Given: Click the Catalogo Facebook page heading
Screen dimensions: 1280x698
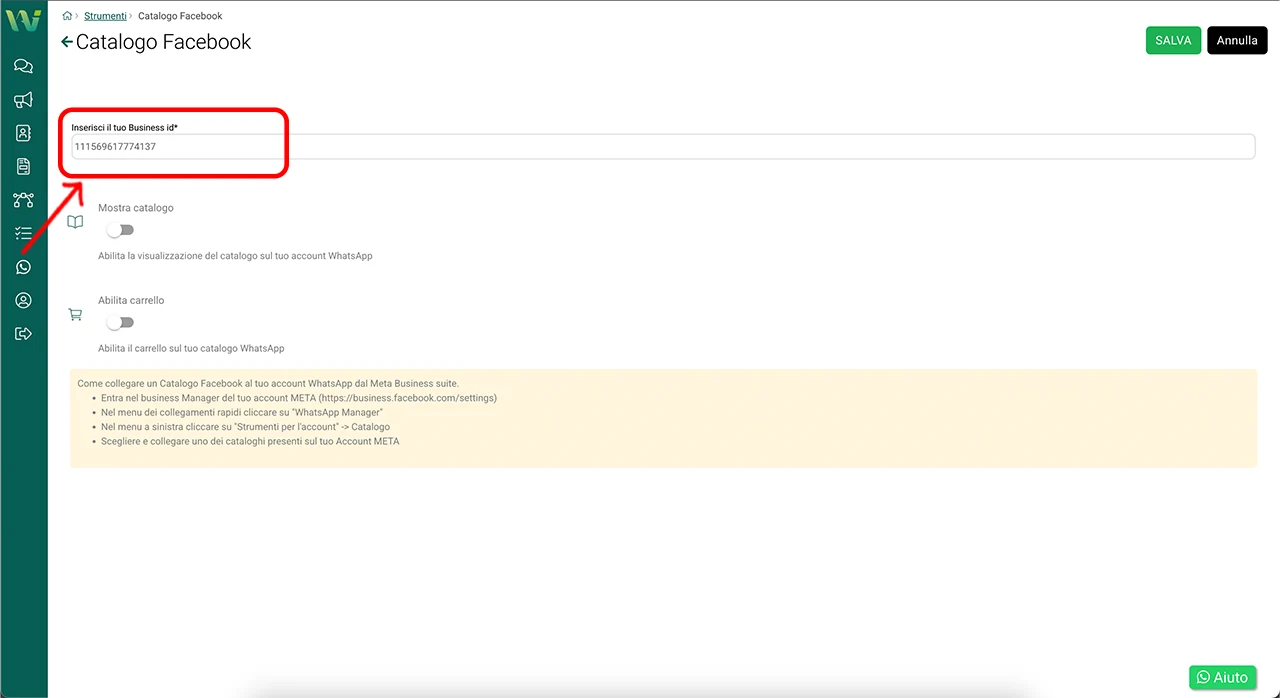Looking at the screenshot, I should point(164,42).
